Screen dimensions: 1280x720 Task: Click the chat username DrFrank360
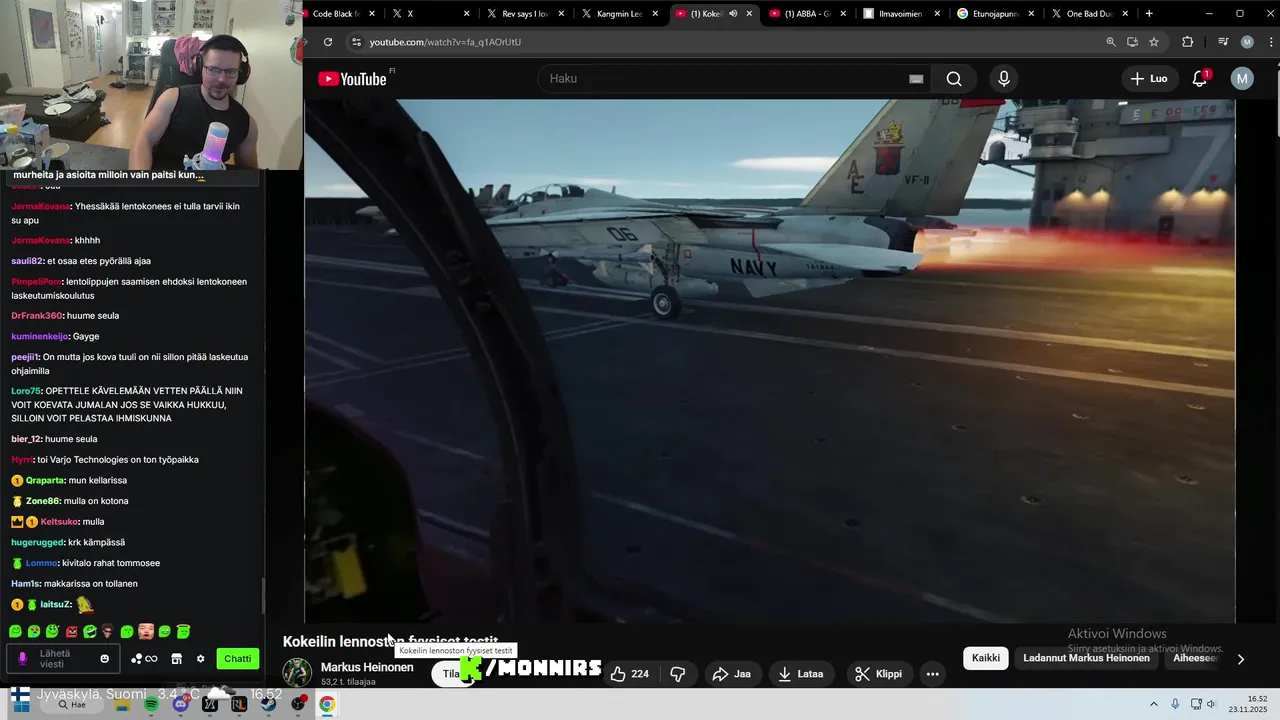[37, 316]
